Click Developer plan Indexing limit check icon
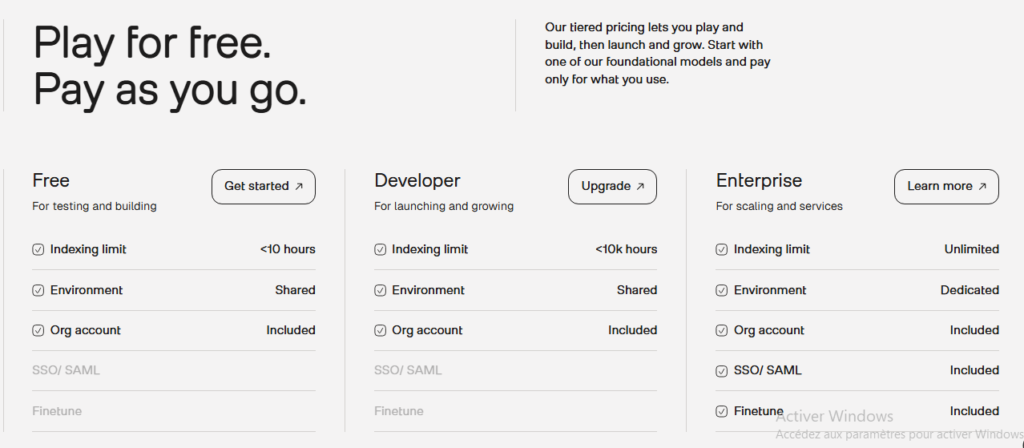The height and width of the screenshot is (448, 1024). 380,250
